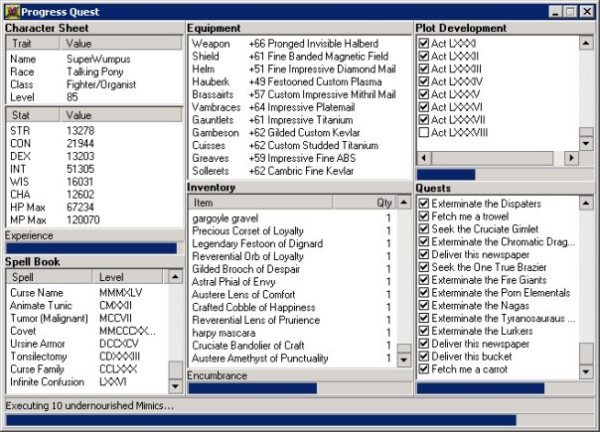Click Inventory list scroll down arrow
600x432 pixels.
coord(404,360)
